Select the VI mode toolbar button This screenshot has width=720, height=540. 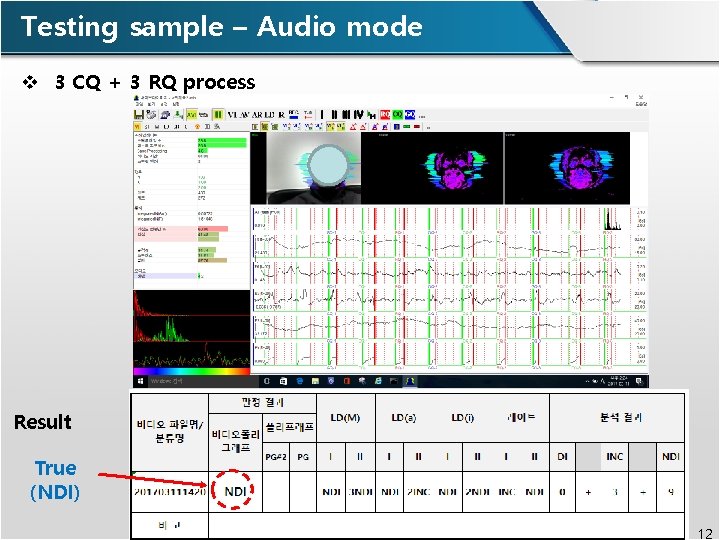232,115
